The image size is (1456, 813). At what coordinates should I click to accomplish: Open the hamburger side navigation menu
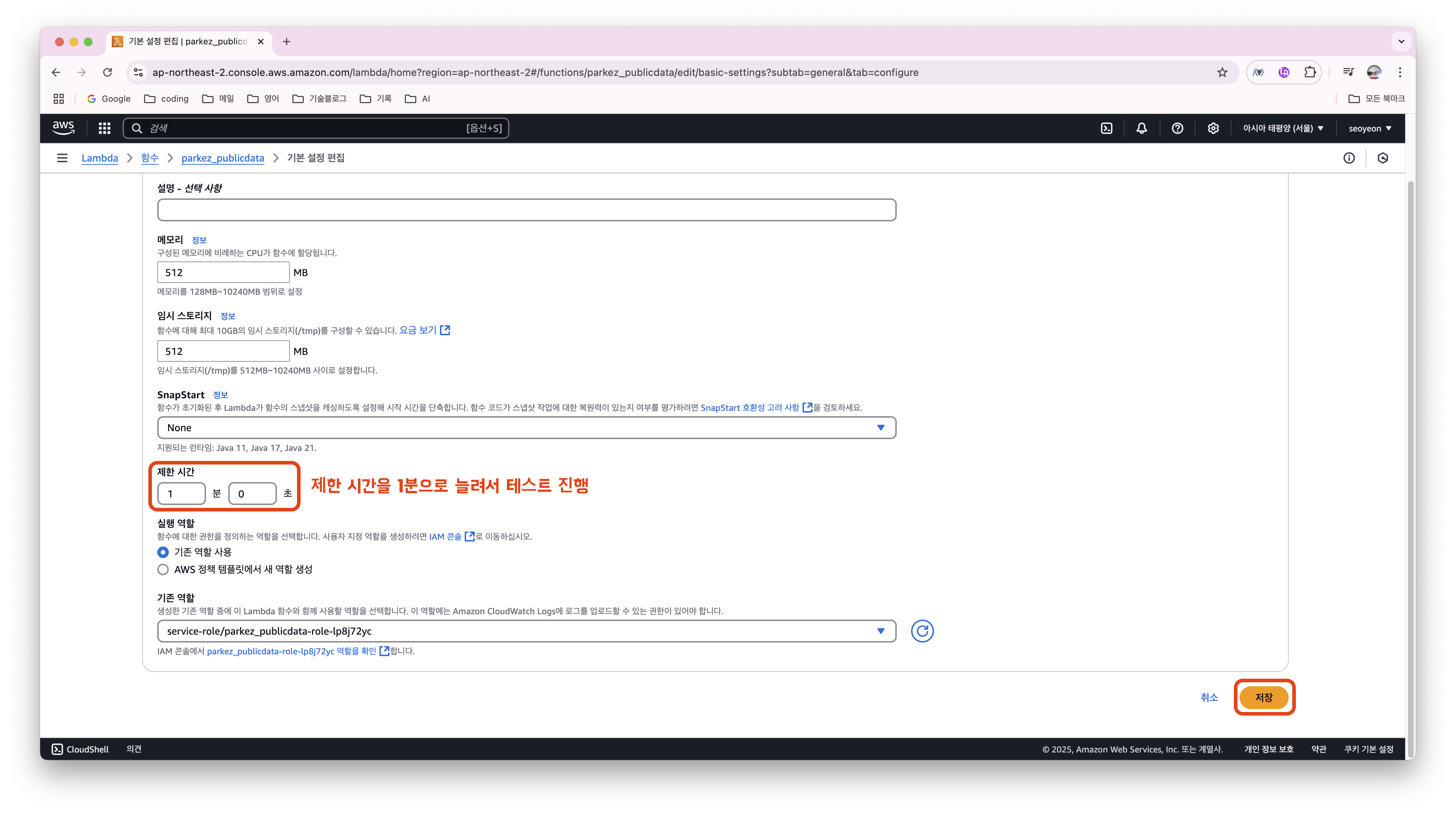click(62, 158)
